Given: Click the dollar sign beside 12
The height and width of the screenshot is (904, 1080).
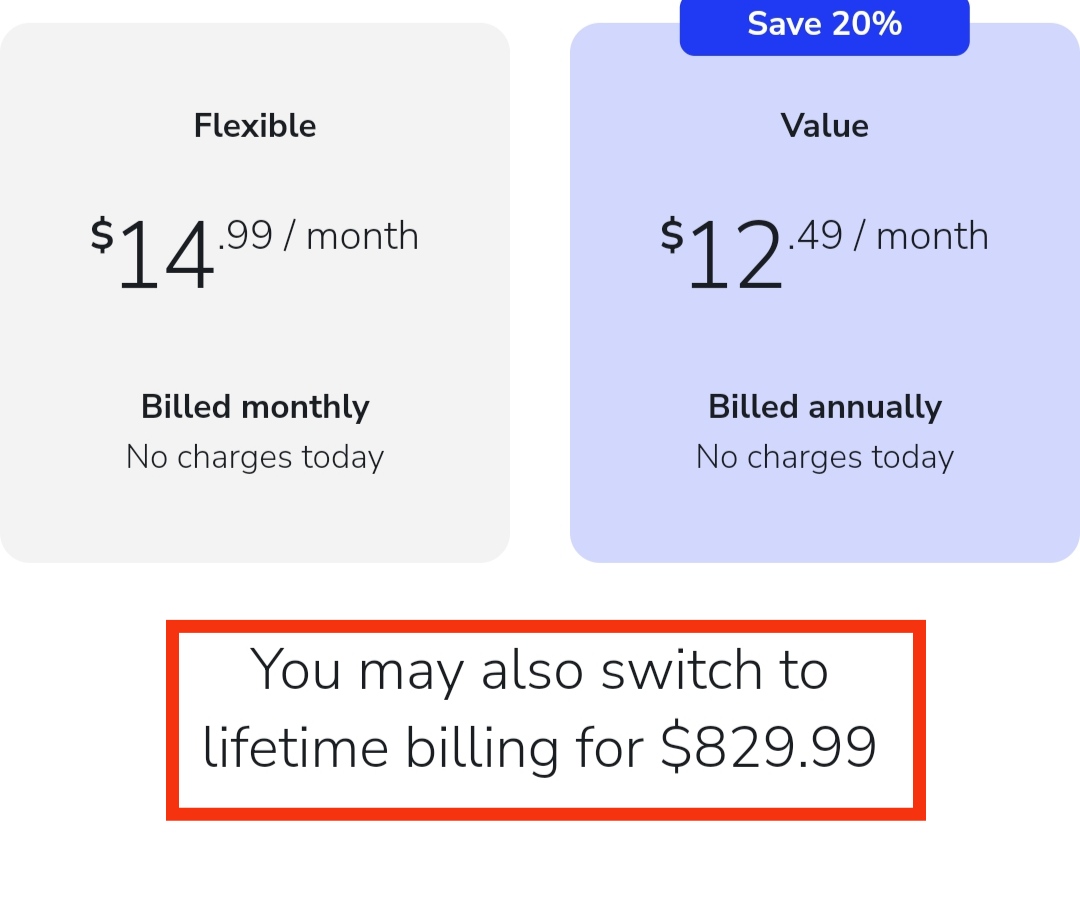Looking at the screenshot, I should click(672, 236).
